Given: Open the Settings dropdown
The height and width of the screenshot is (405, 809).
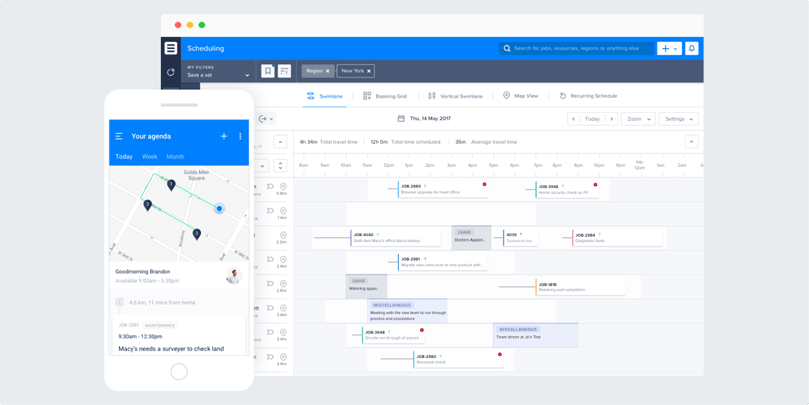Looking at the screenshot, I should [x=678, y=119].
